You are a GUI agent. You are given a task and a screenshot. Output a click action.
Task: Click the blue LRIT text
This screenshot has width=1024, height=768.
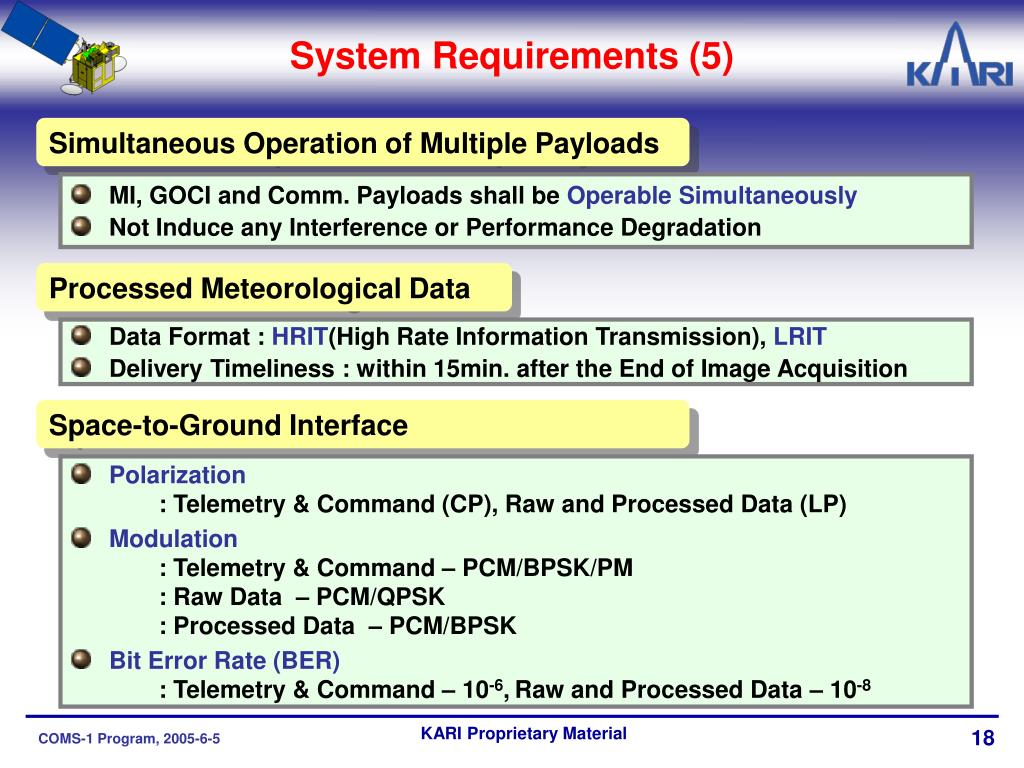click(x=800, y=336)
